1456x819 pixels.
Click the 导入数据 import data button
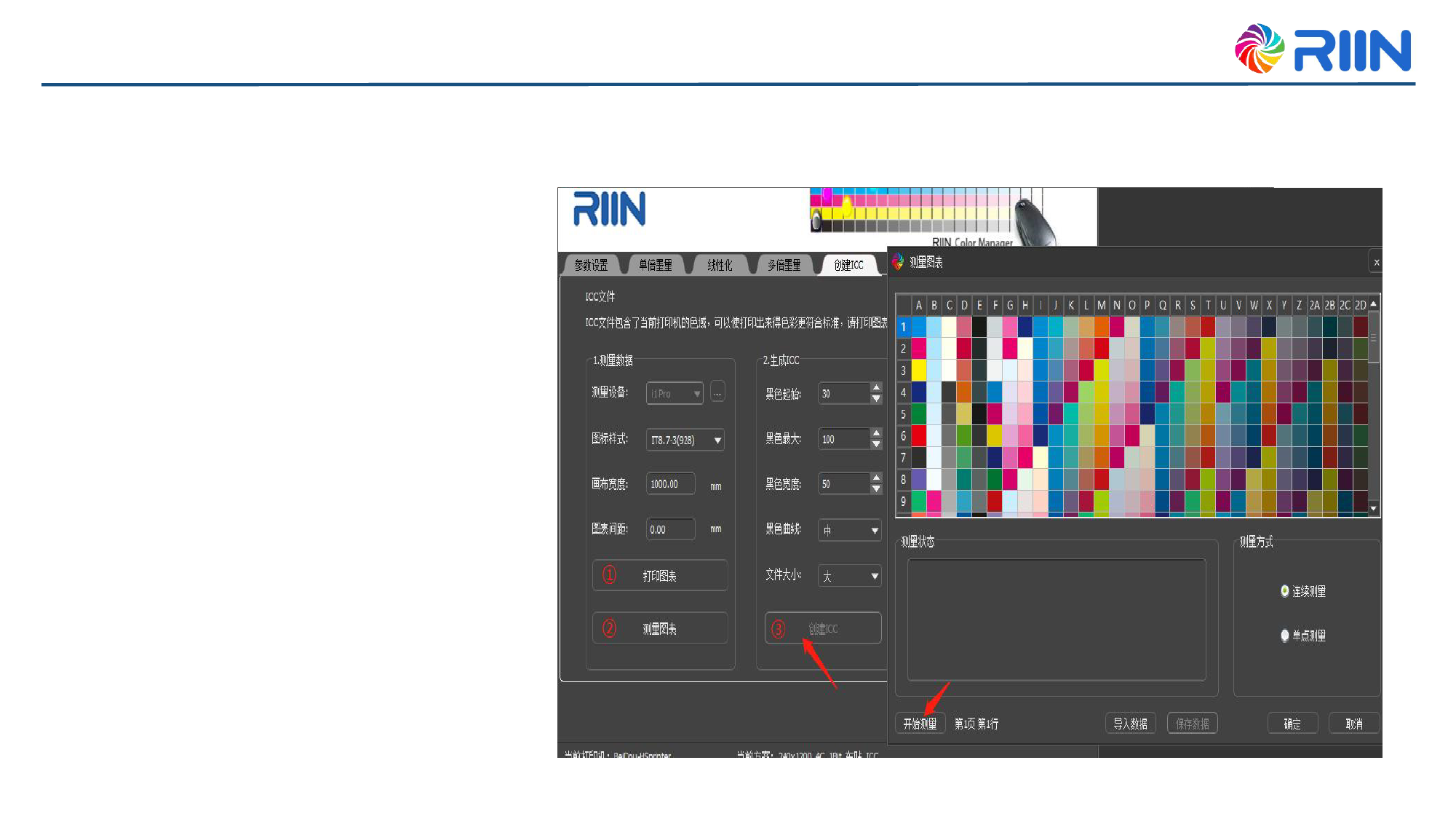pos(1130,724)
